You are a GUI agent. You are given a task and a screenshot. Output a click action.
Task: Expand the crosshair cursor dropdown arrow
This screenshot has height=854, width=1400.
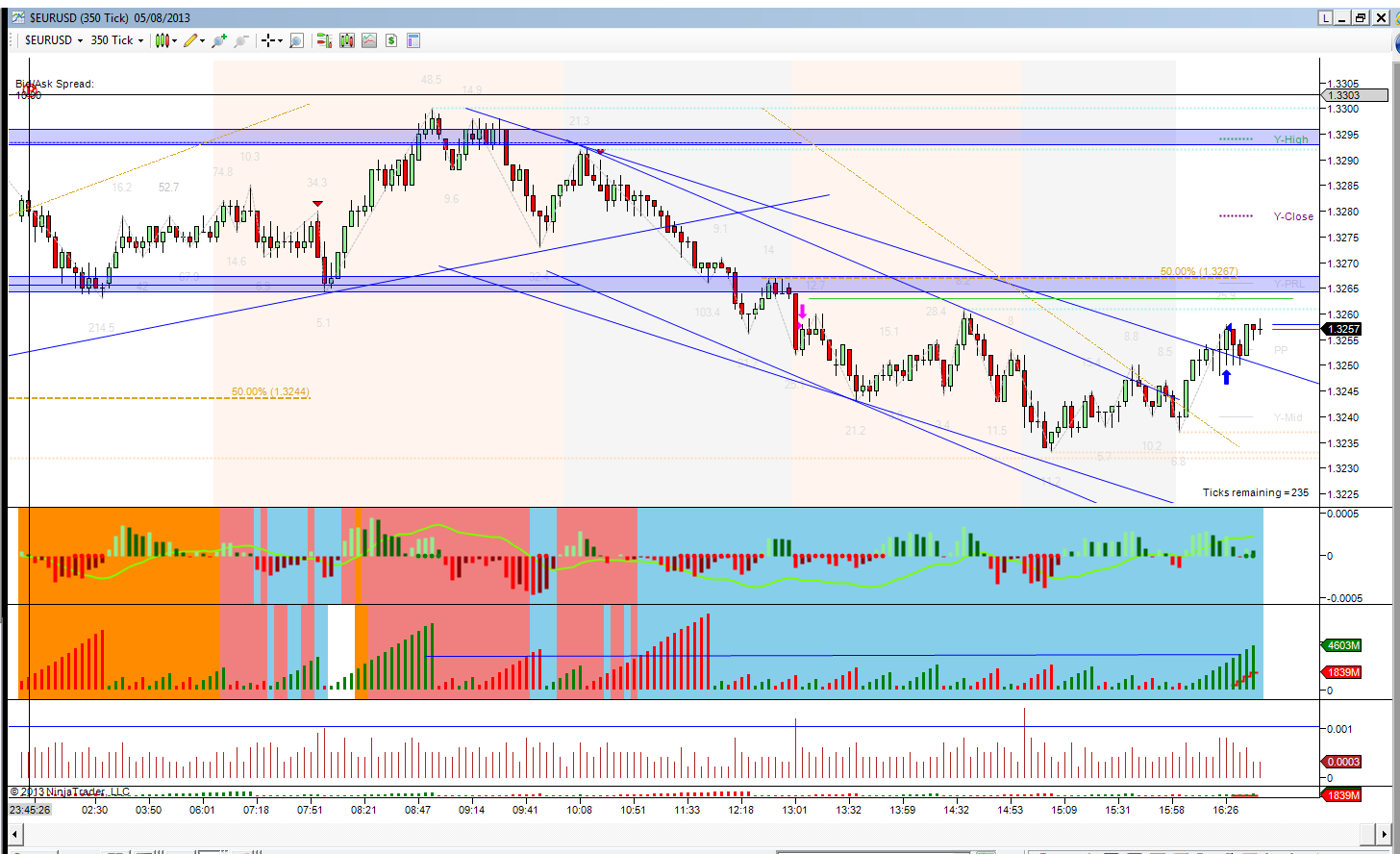[x=280, y=40]
